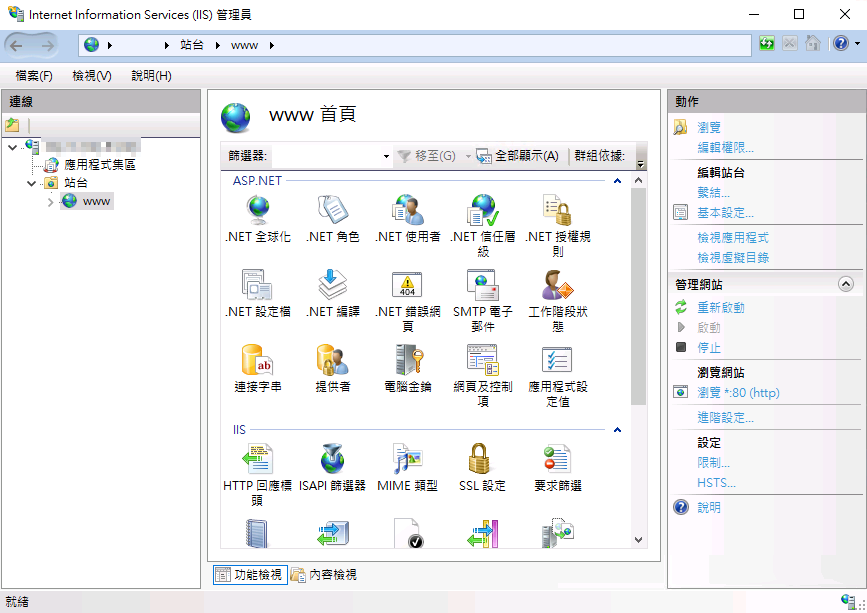Click the 瀏覽 action link
This screenshot has height=613, width=867.
709,128
